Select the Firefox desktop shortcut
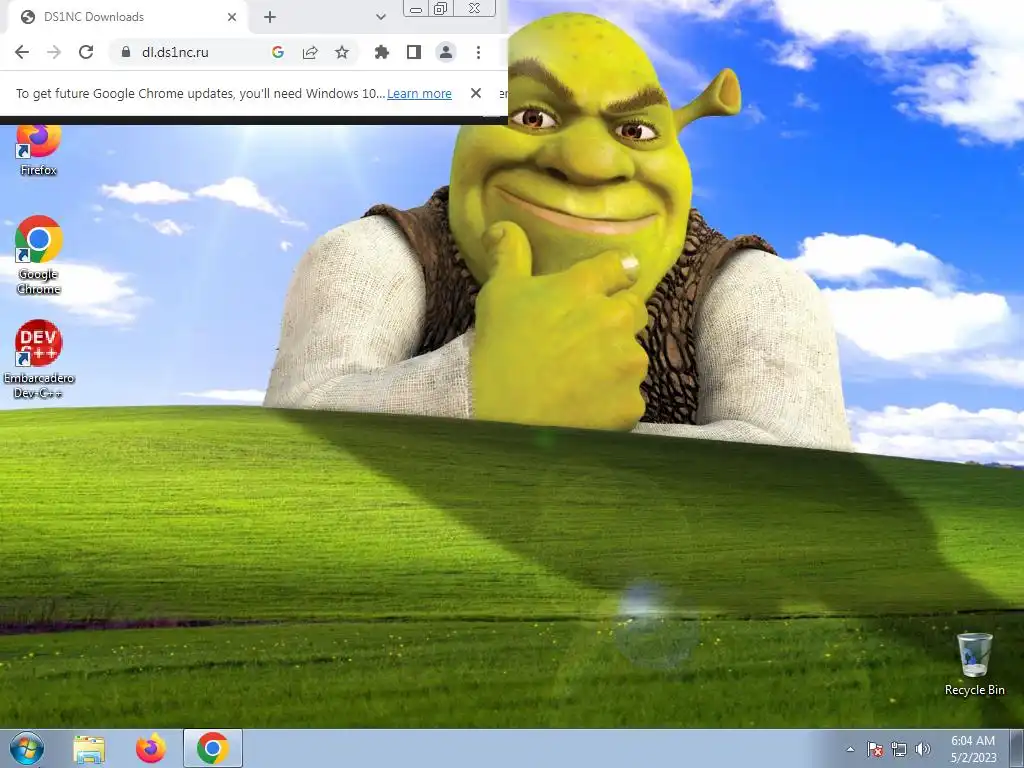 38,152
